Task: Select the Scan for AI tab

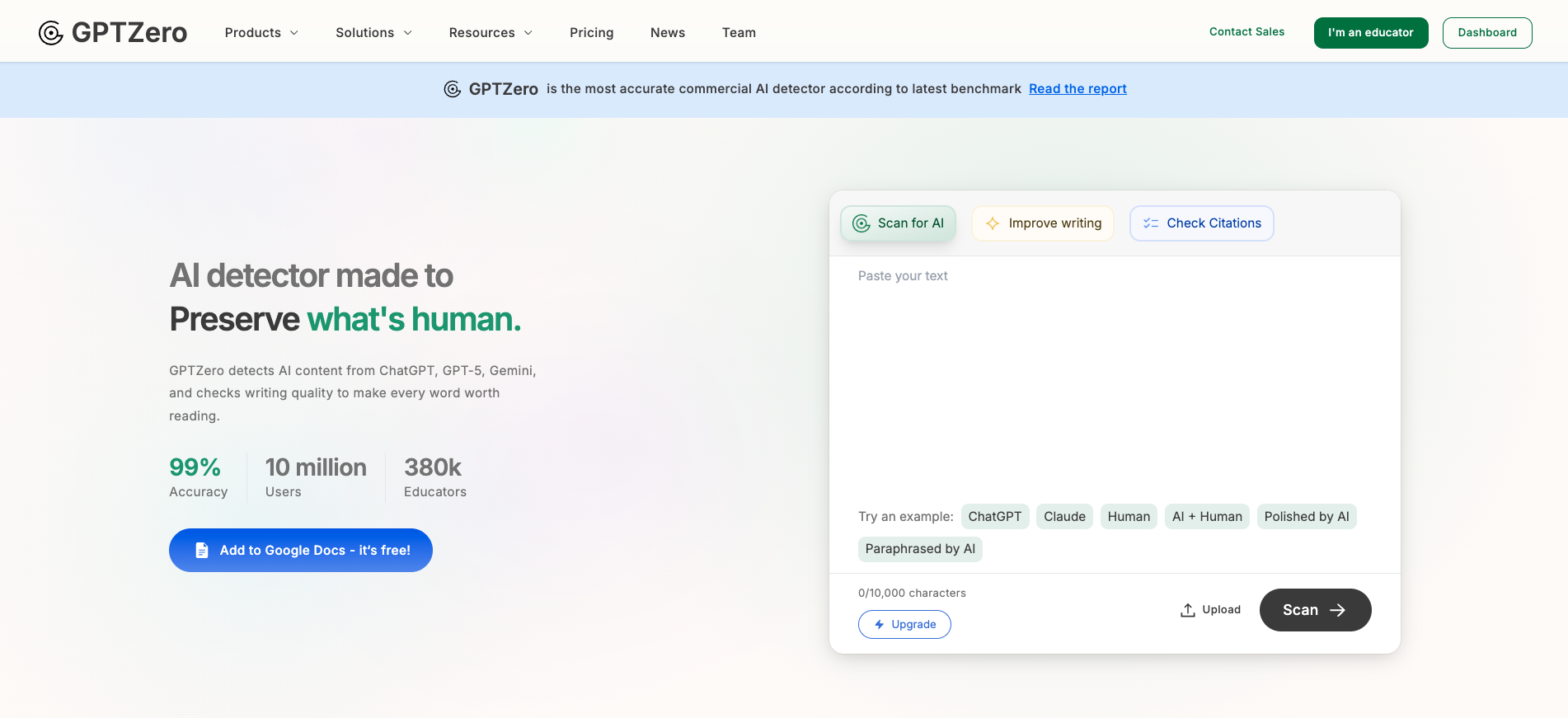Action: [x=899, y=223]
